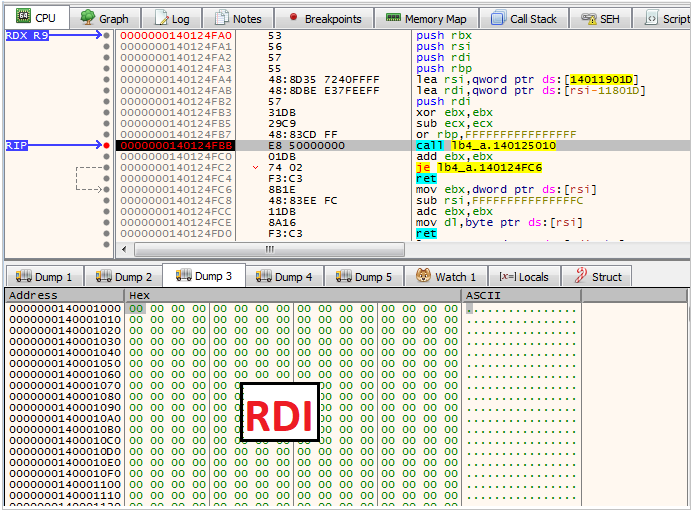695x513 pixels.
Task: Select the first hex byte at 0000000140001000
Action: tap(136, 309)
